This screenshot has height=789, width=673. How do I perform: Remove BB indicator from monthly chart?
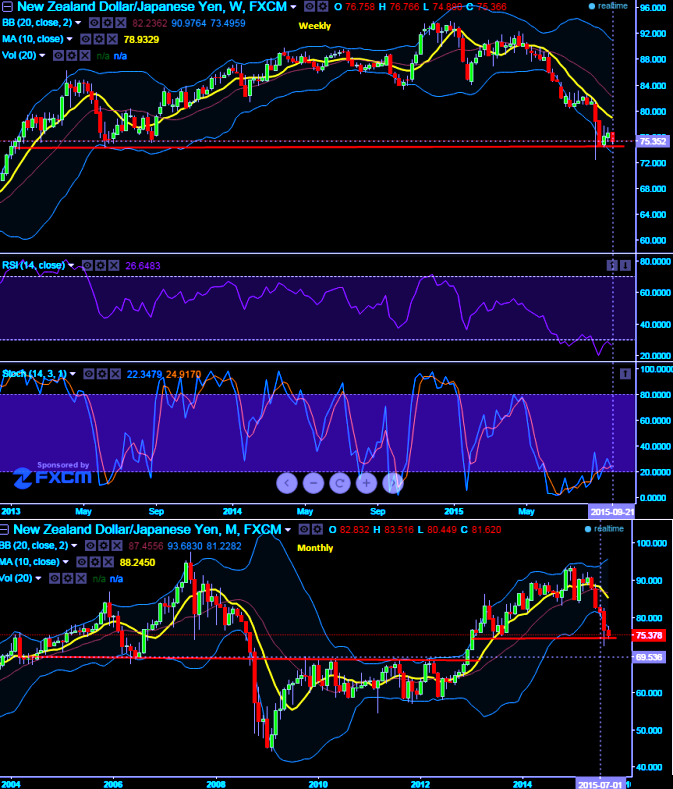click(x=117, y=545)
